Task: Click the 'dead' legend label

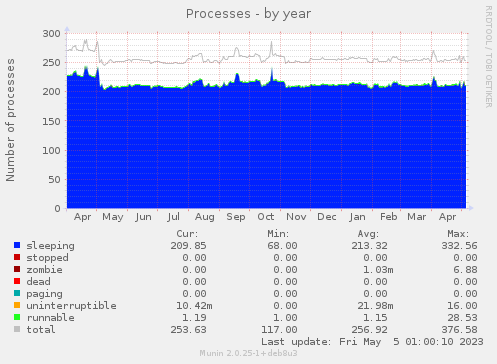Action: (x=38, y=282)
